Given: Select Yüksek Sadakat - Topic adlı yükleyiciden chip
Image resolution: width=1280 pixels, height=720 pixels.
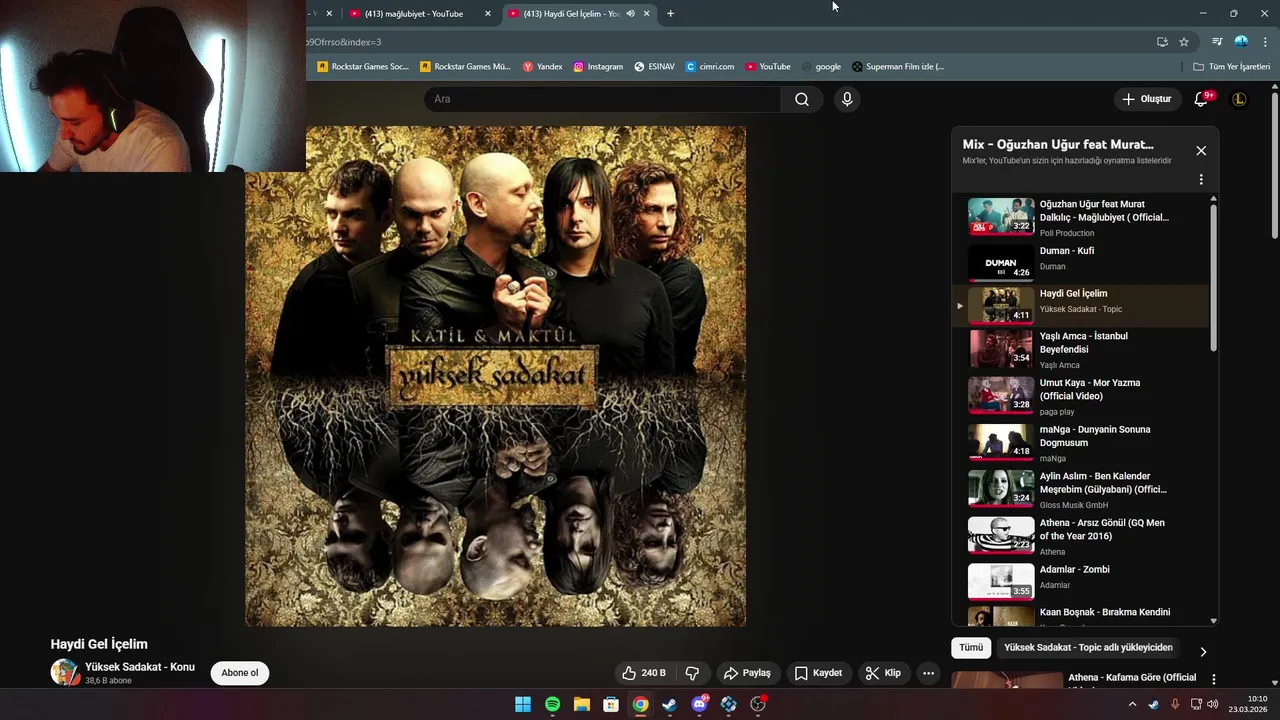Looking at the screenshot, I should point(1088,648).
